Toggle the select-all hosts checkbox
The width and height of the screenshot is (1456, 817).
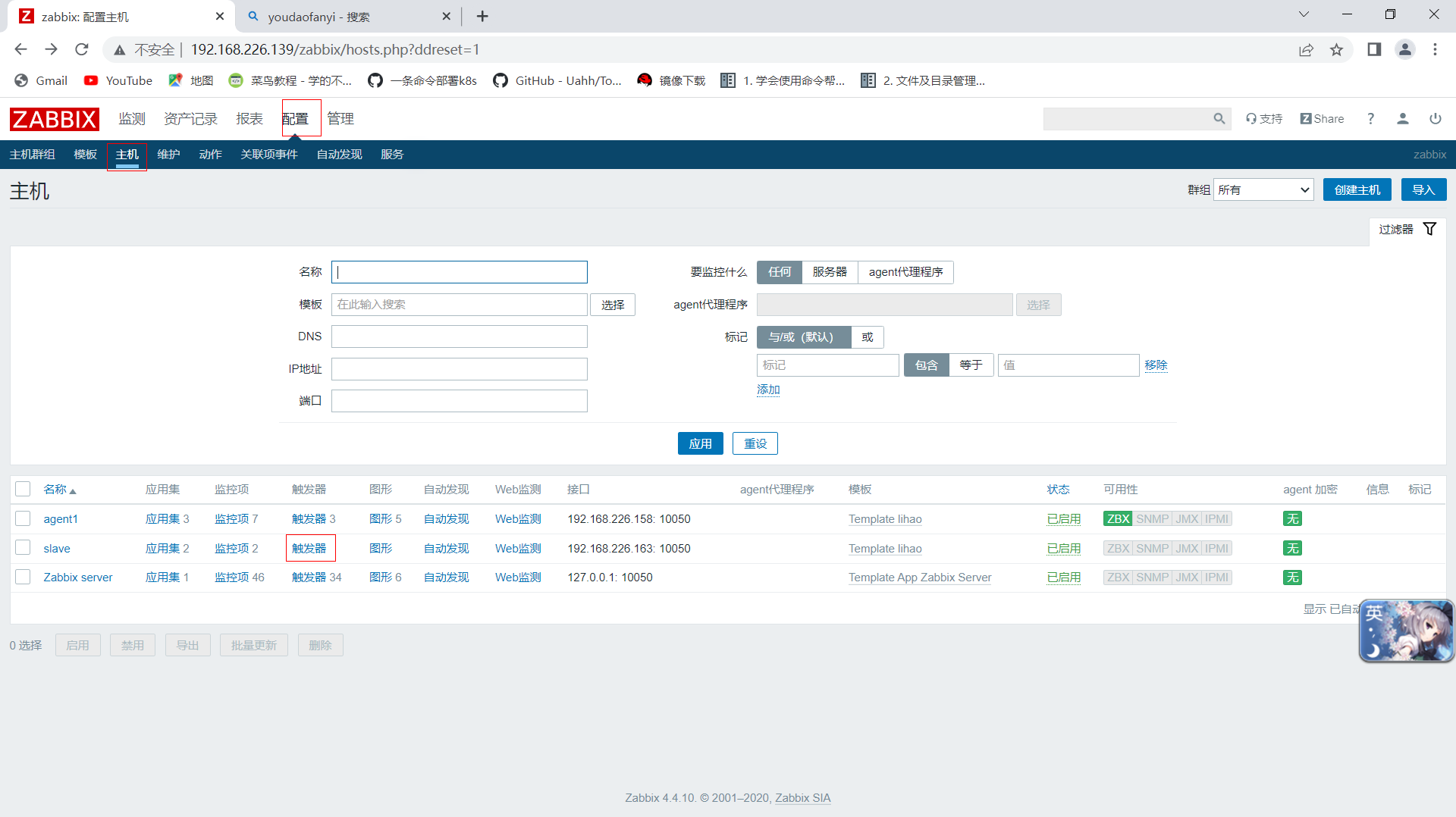23,489
